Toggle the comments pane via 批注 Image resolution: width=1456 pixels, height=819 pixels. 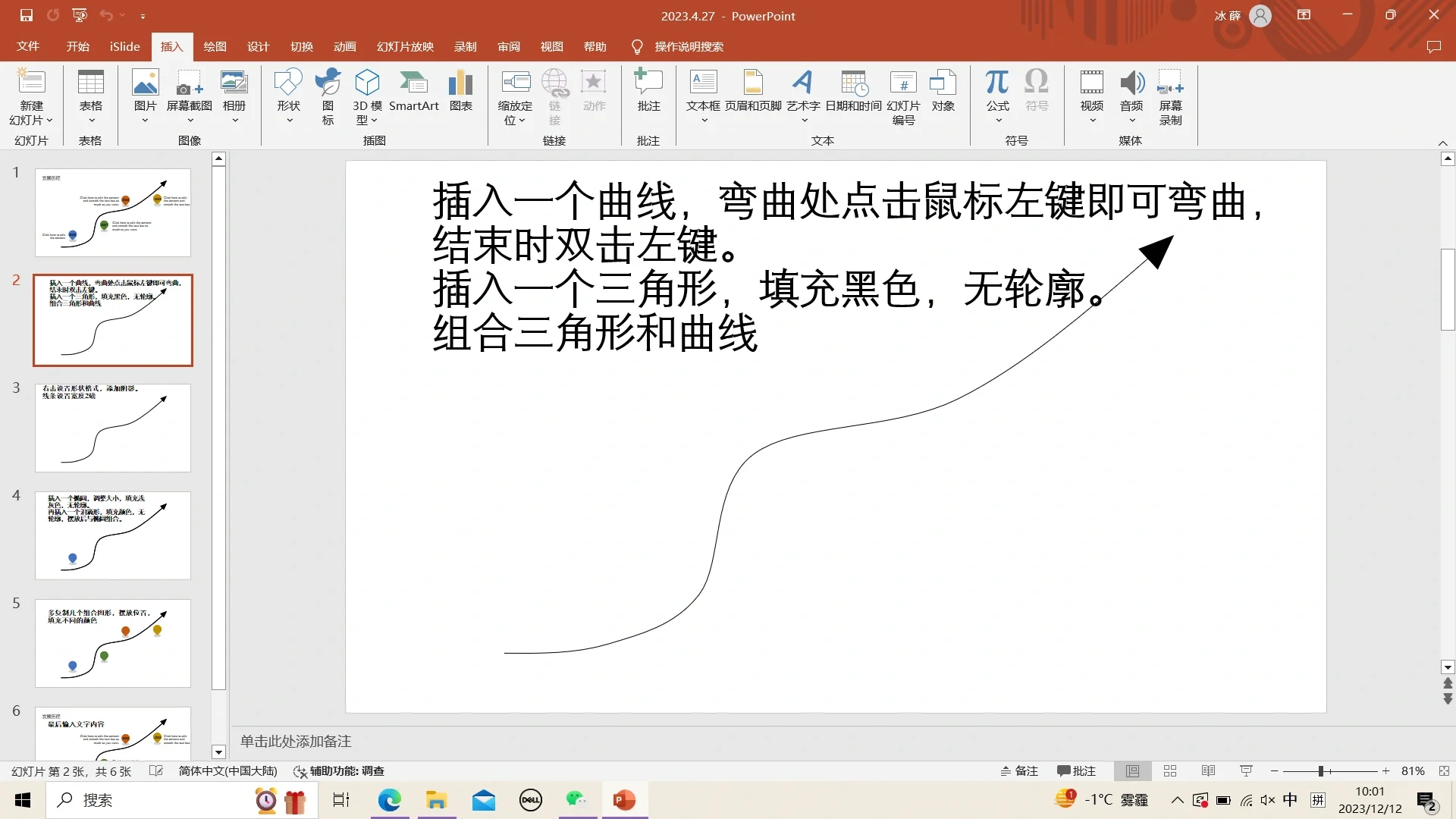pos(1076,770)
